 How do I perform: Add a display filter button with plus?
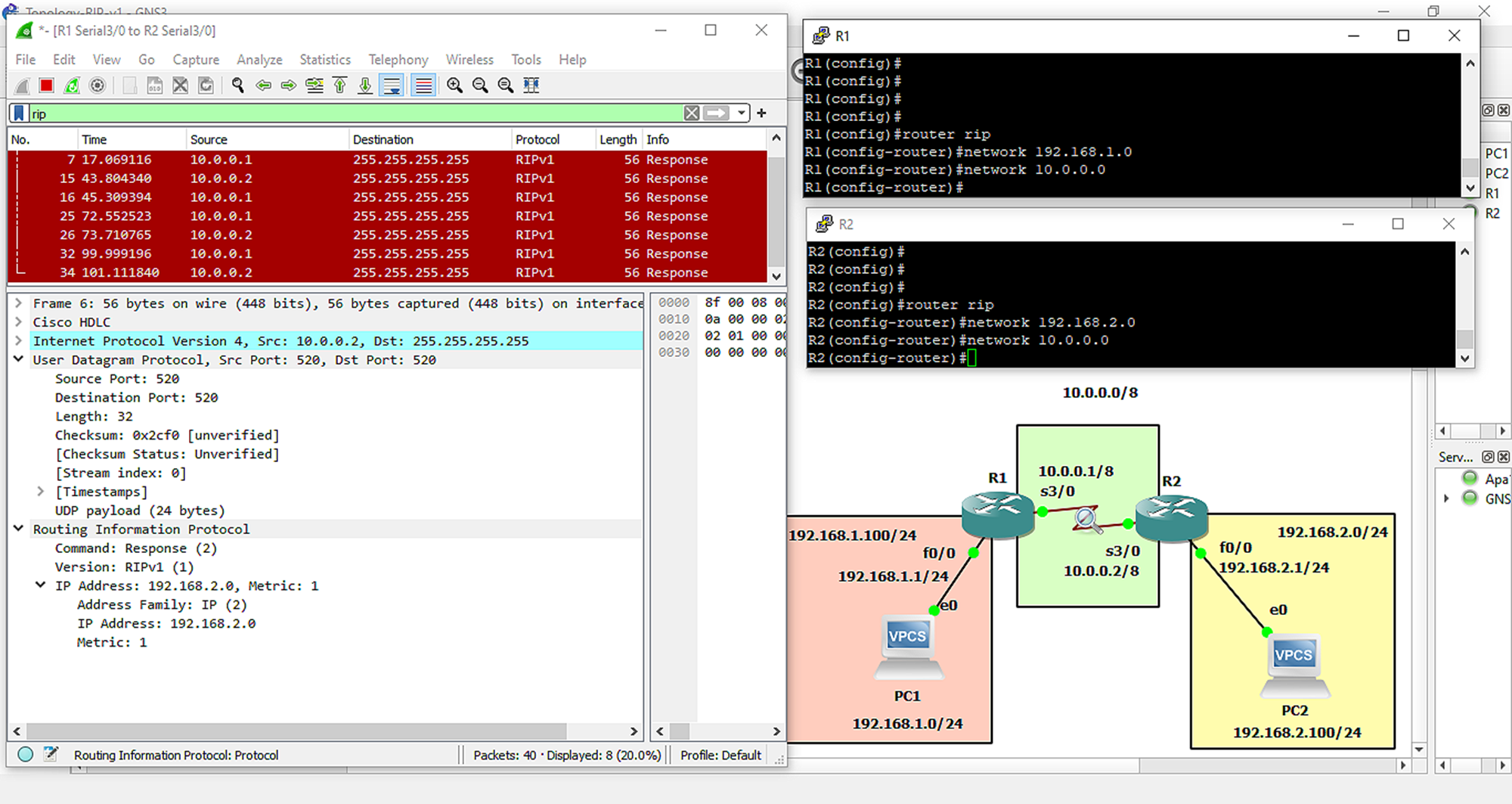(761, 113)
